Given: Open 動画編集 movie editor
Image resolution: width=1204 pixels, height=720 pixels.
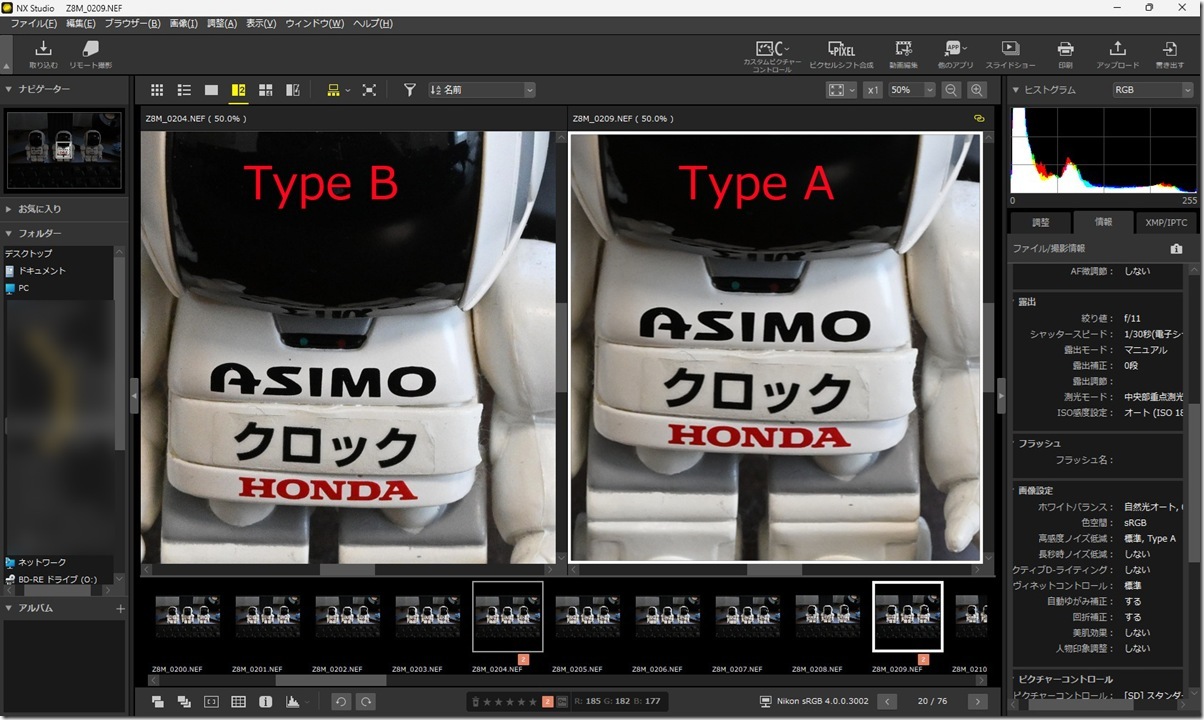Looking at the screenshot, I should 903,54.
